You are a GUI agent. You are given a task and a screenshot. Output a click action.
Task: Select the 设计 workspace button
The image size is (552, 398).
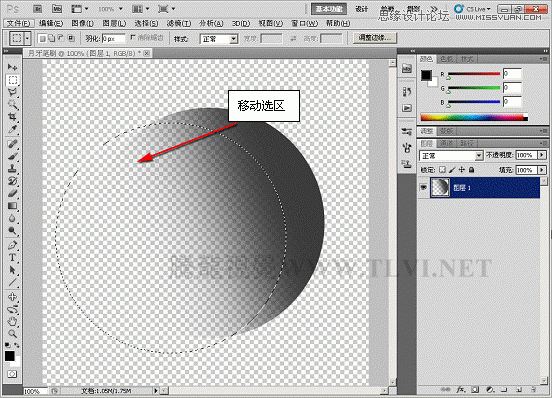click(362, 9)
